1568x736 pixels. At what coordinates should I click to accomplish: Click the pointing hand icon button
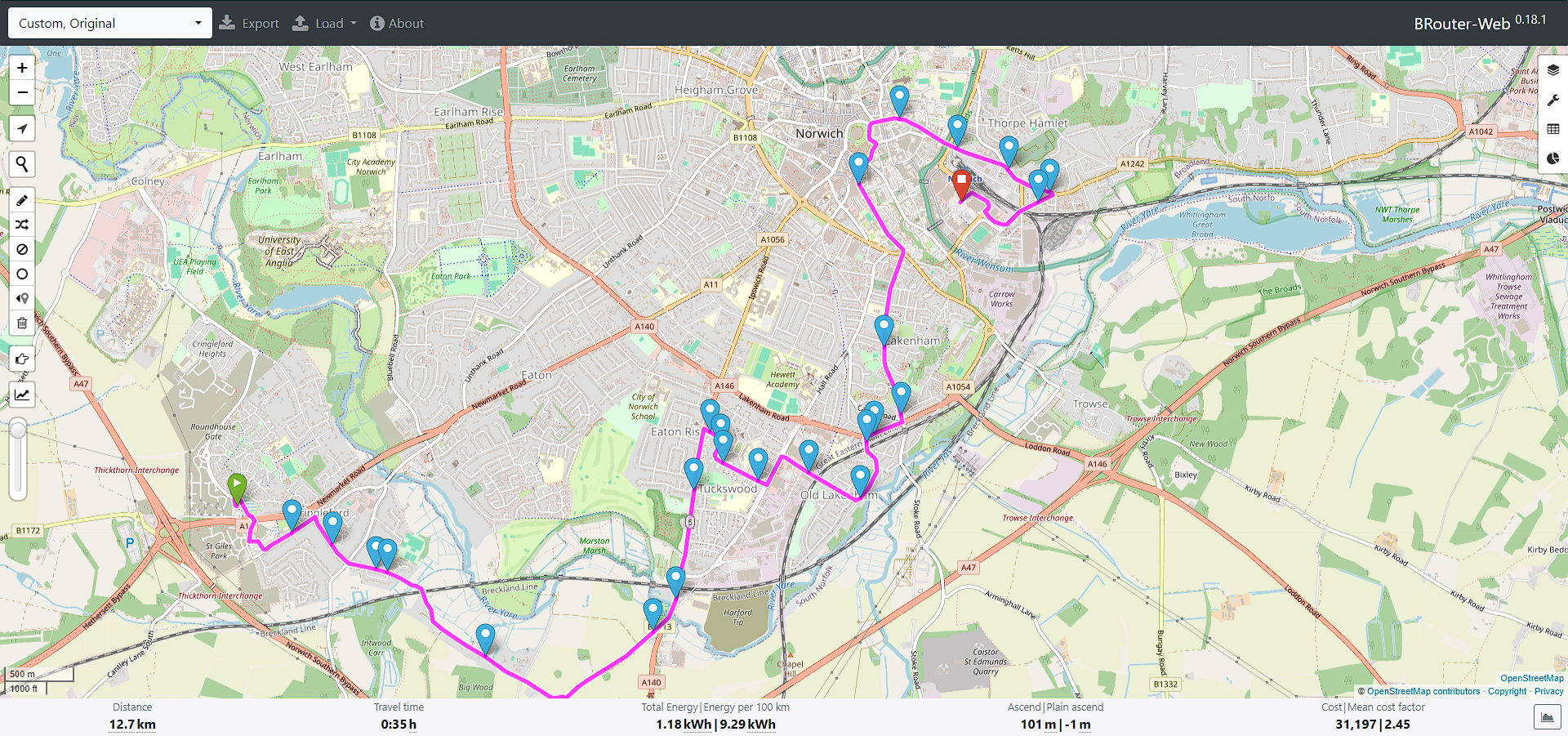(x=22, y=359)
